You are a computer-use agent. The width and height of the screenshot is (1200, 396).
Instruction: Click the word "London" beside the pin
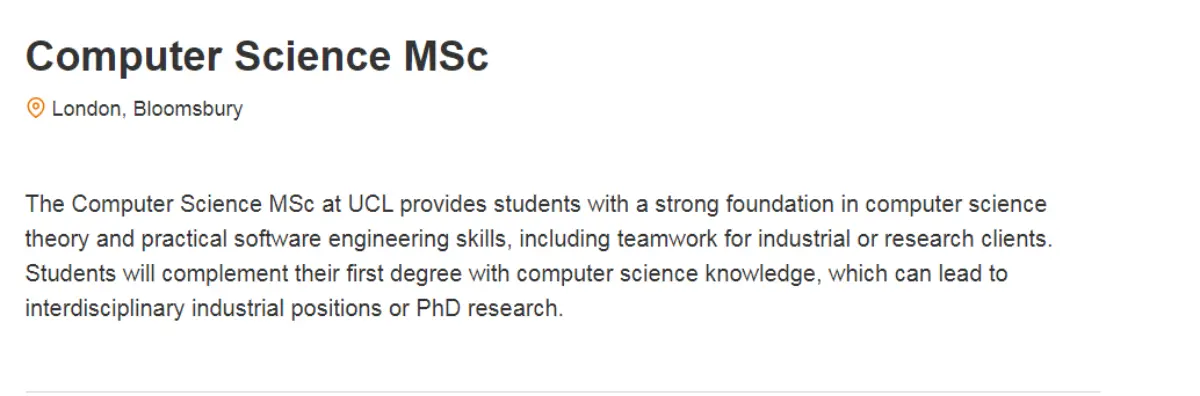pyautogui.click(x=89, y=108)
